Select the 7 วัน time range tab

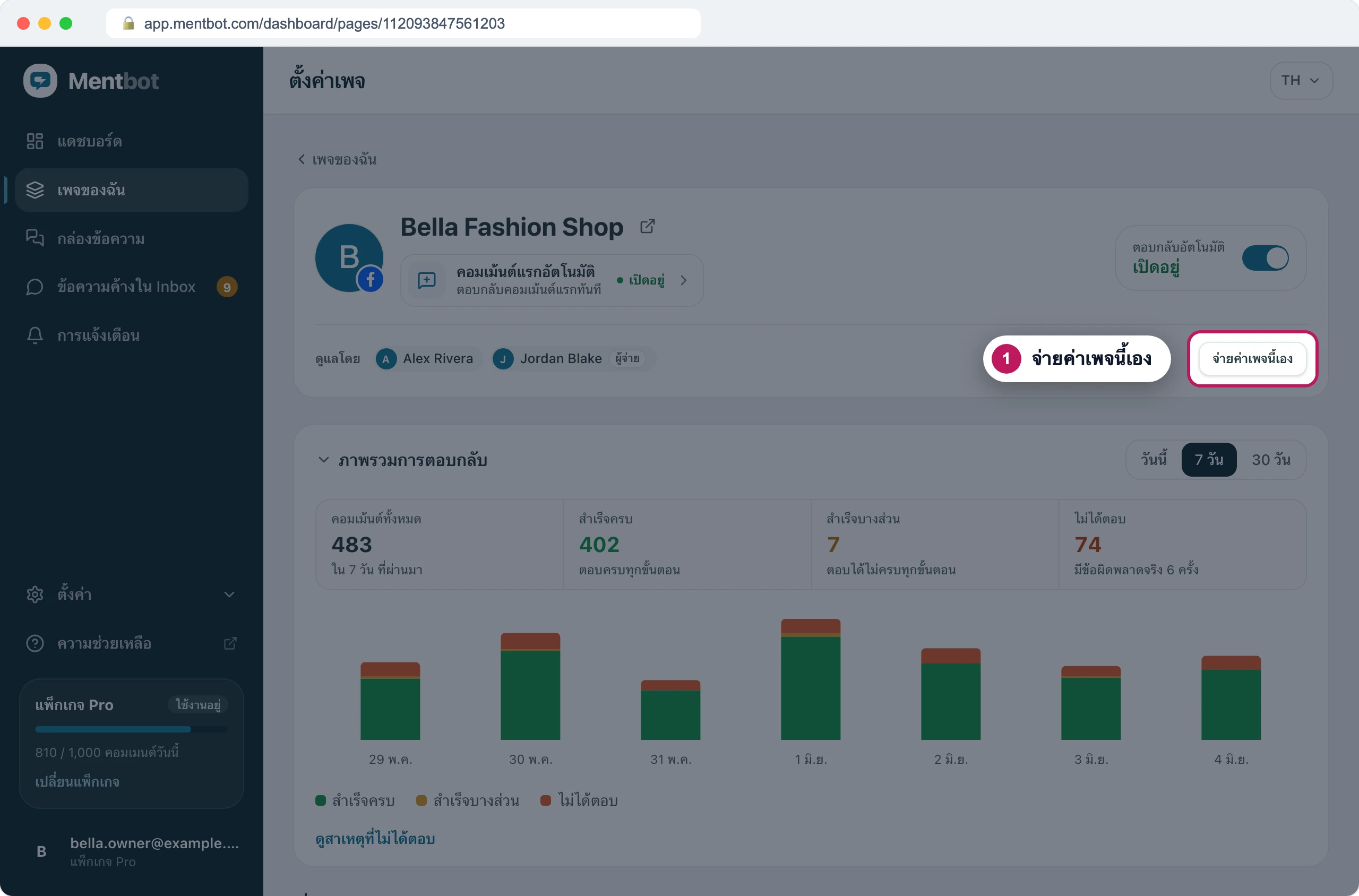1209,460
